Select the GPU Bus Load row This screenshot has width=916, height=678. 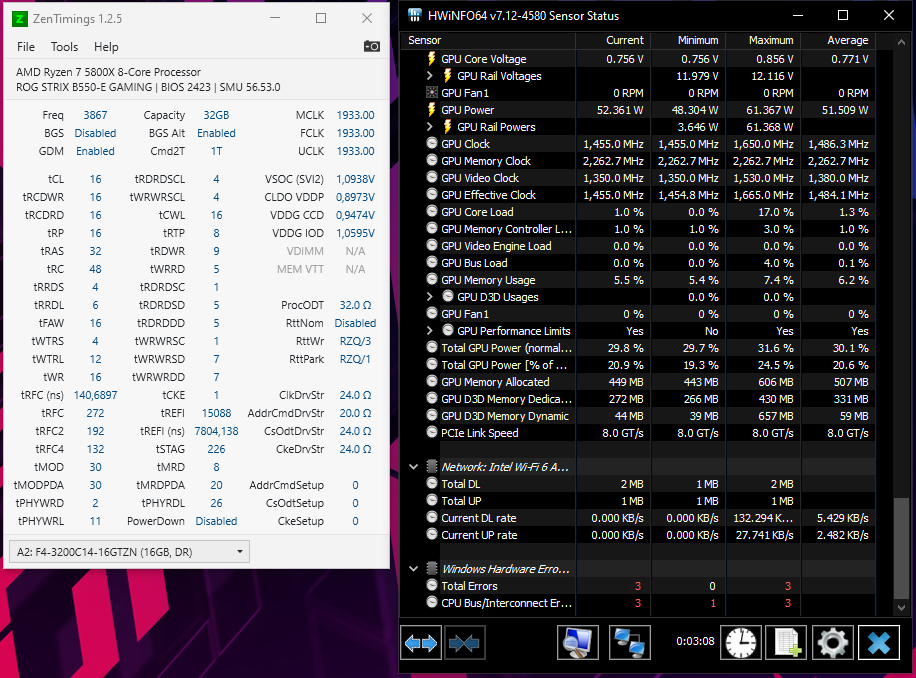tap(638, 263)
